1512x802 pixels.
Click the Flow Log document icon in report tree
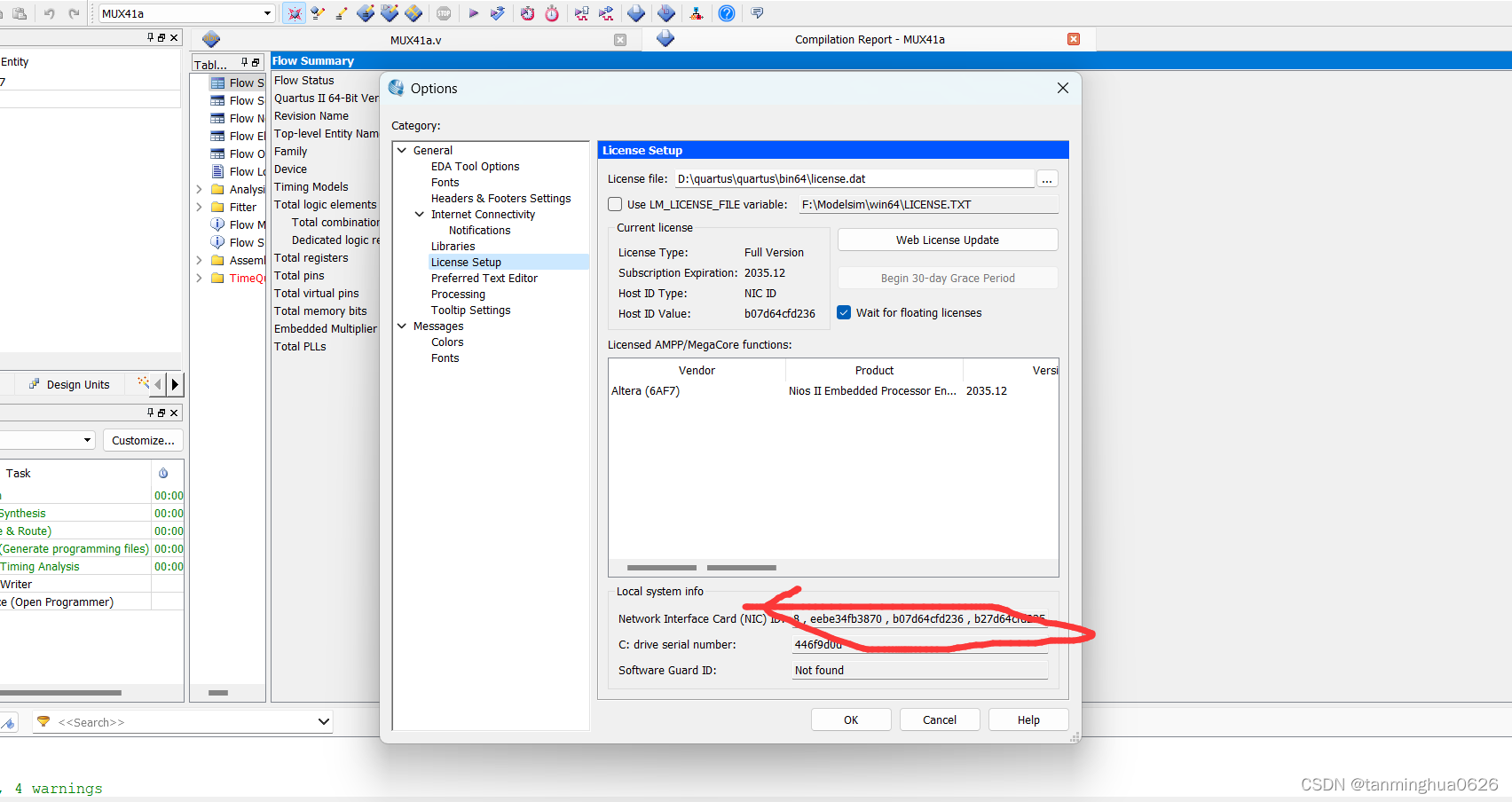(x=217, y=171)
